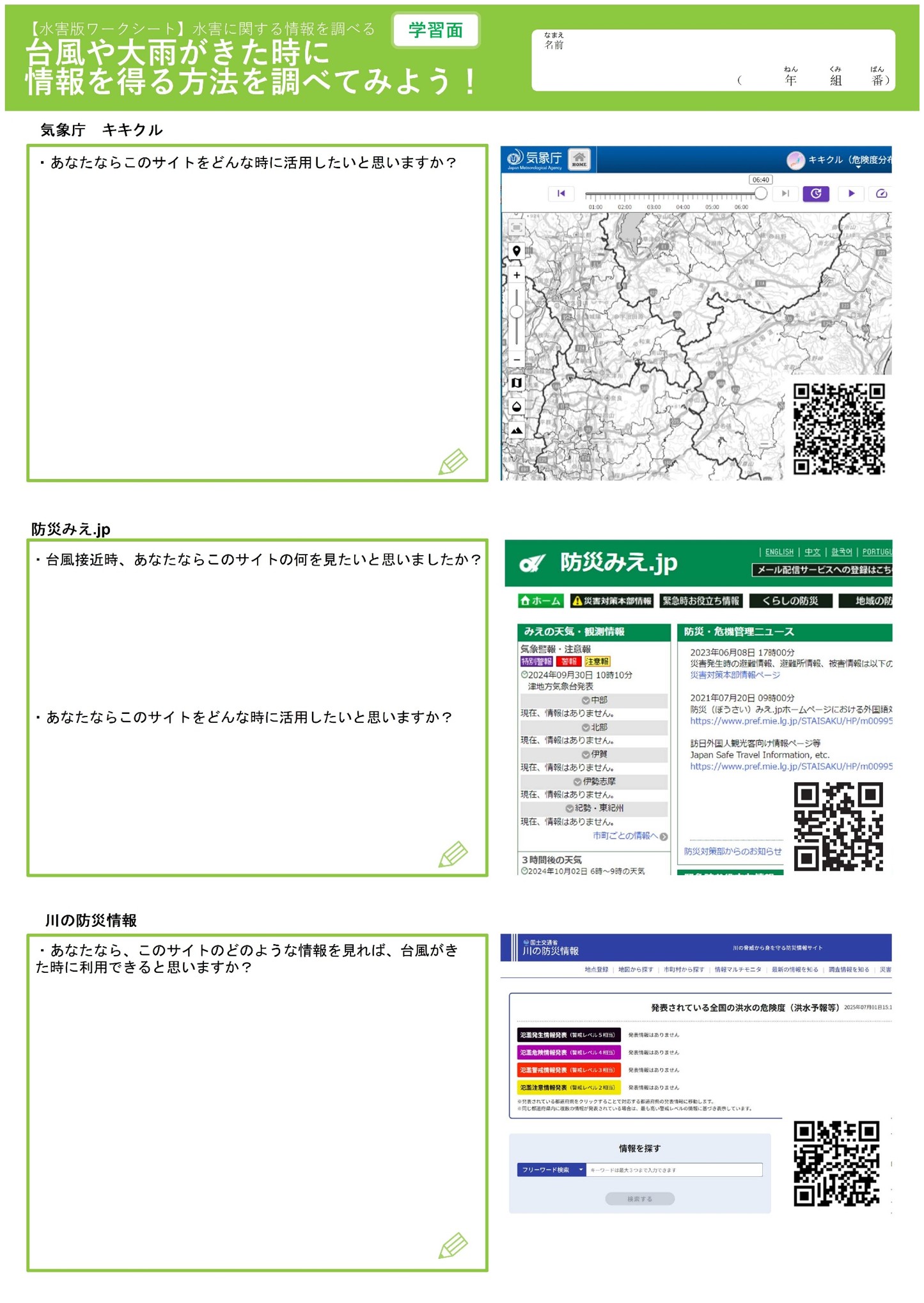Open the フリーワード検索 dropdown

(551, 1170)
